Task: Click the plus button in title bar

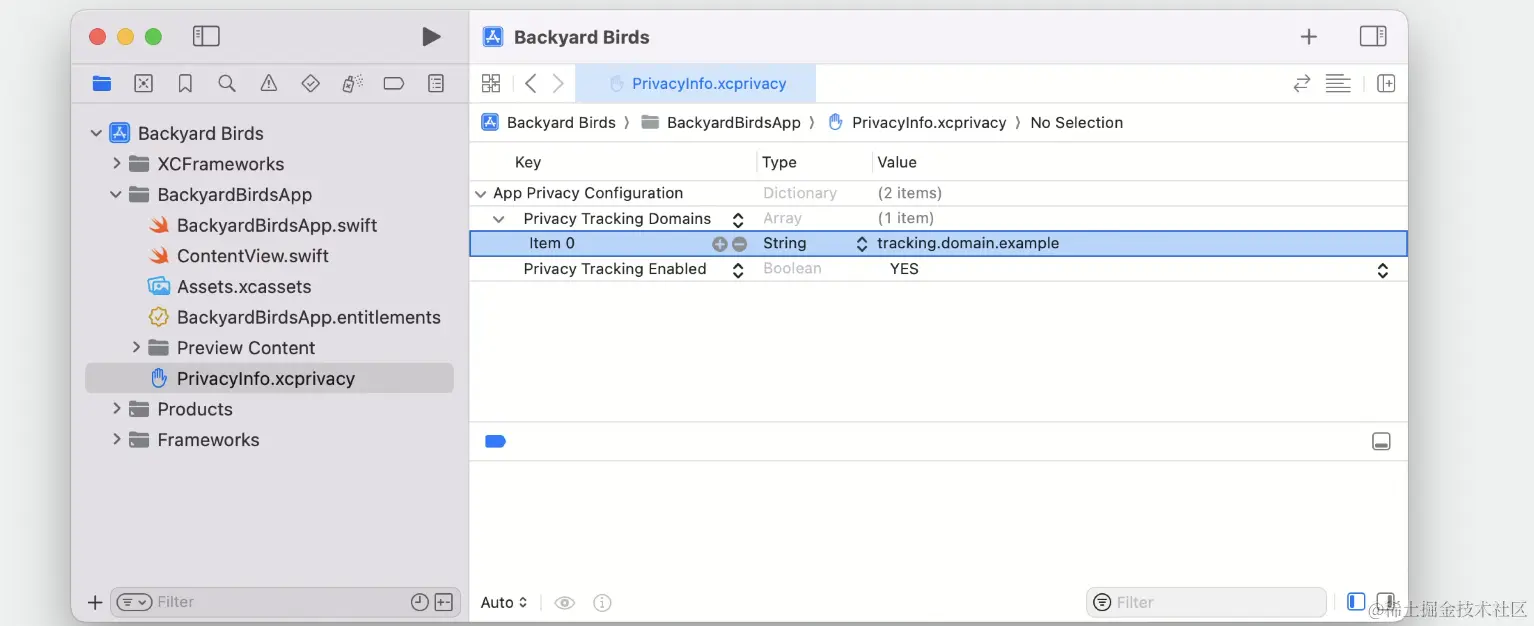Action: point(1309,37)
